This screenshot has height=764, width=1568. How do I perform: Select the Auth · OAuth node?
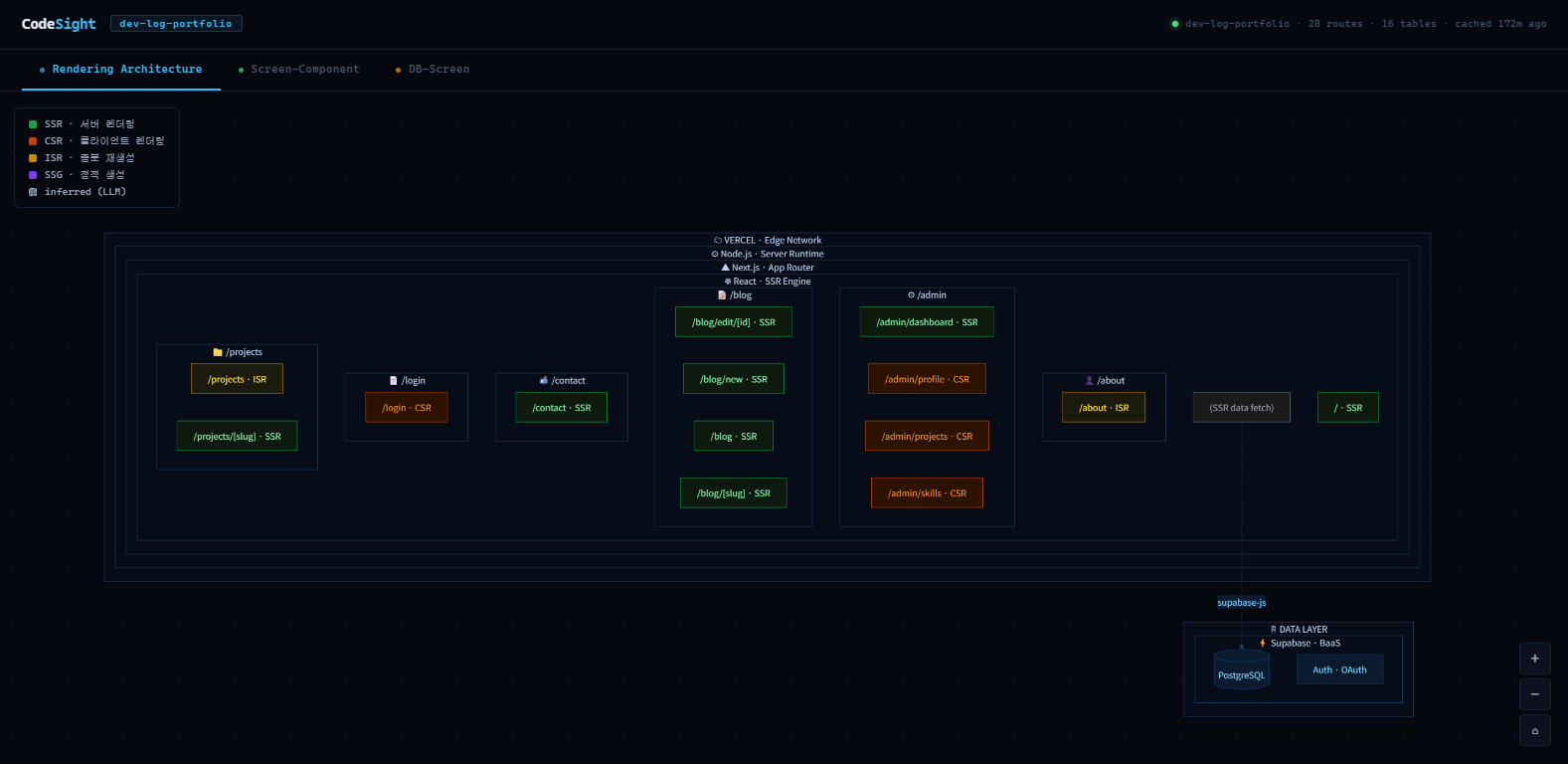[1339, 669]
